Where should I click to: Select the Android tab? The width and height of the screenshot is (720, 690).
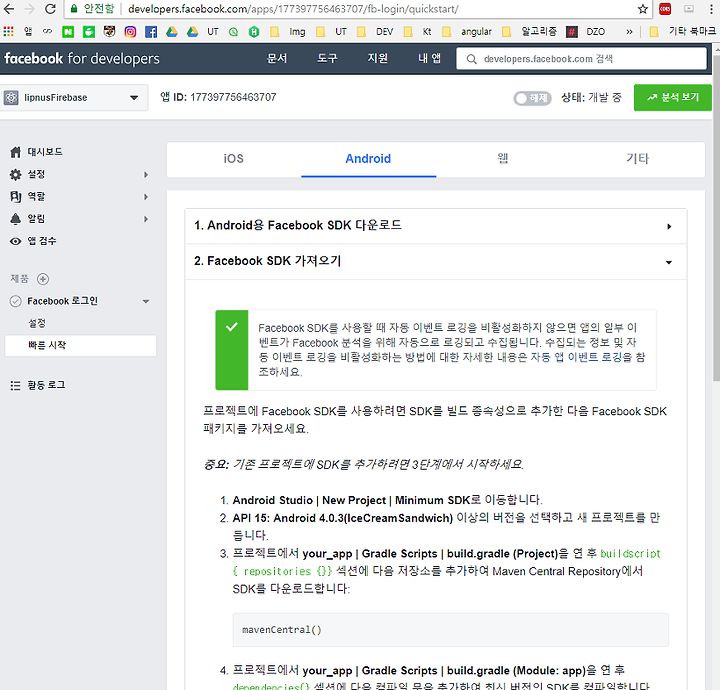click(368, 159)
